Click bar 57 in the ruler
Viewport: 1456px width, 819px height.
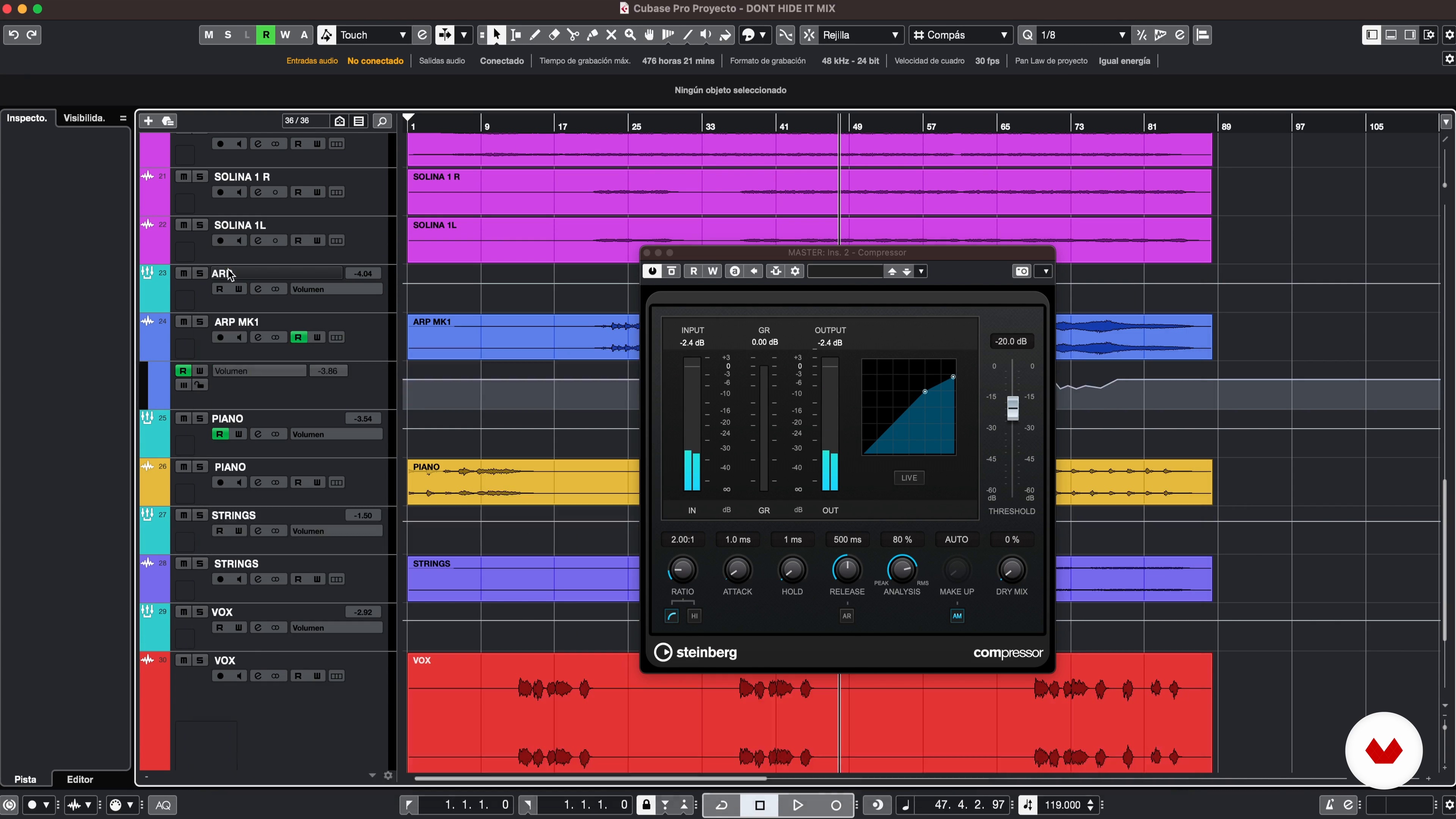(x=932, y=127)
